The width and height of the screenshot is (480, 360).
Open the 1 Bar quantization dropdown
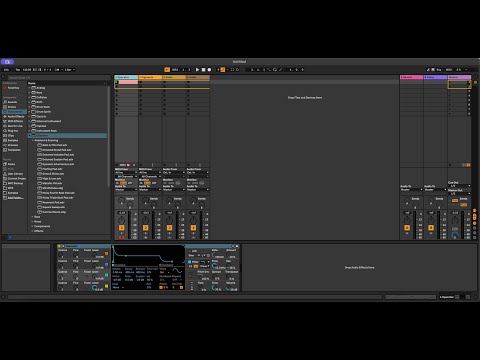click(69, 70)
